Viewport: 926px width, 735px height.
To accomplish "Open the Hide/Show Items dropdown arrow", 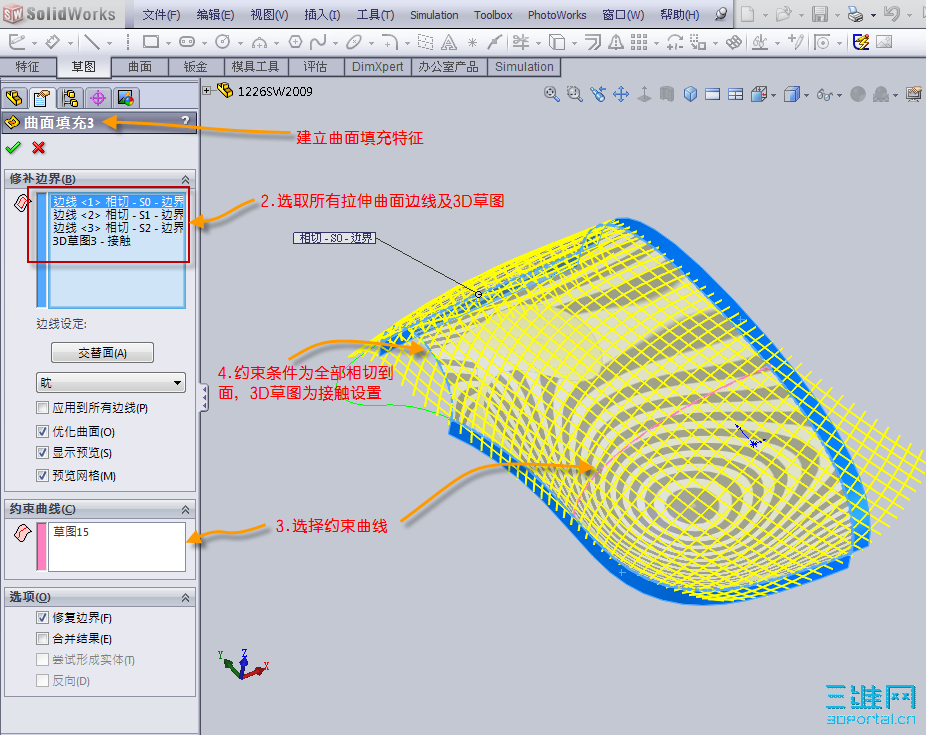I will click(839, 96).
